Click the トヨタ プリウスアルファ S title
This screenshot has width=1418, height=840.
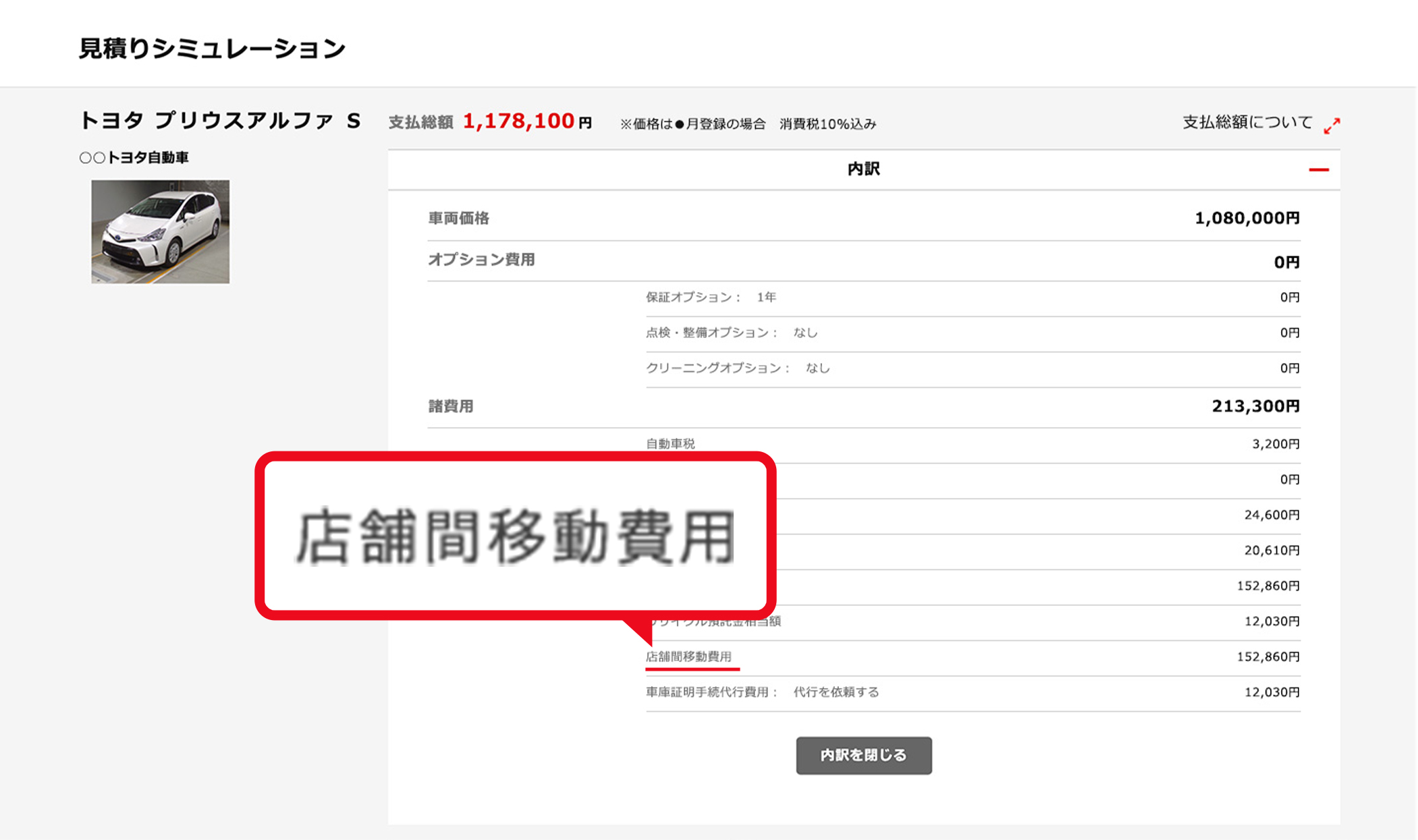[220, 121]
